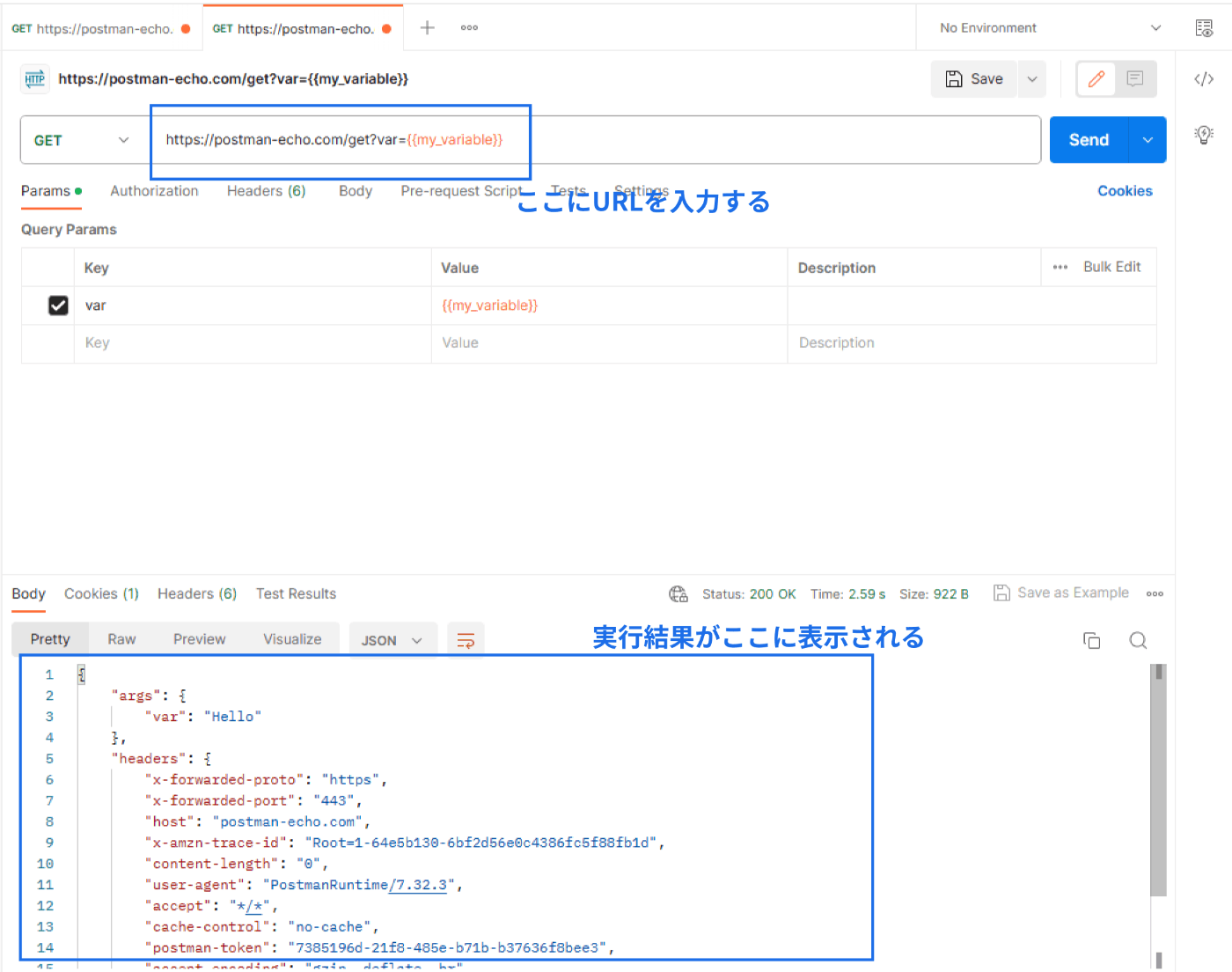The image size is (1232, 972).
Task: Click the network globe lock icon
Action: (678, 594)
